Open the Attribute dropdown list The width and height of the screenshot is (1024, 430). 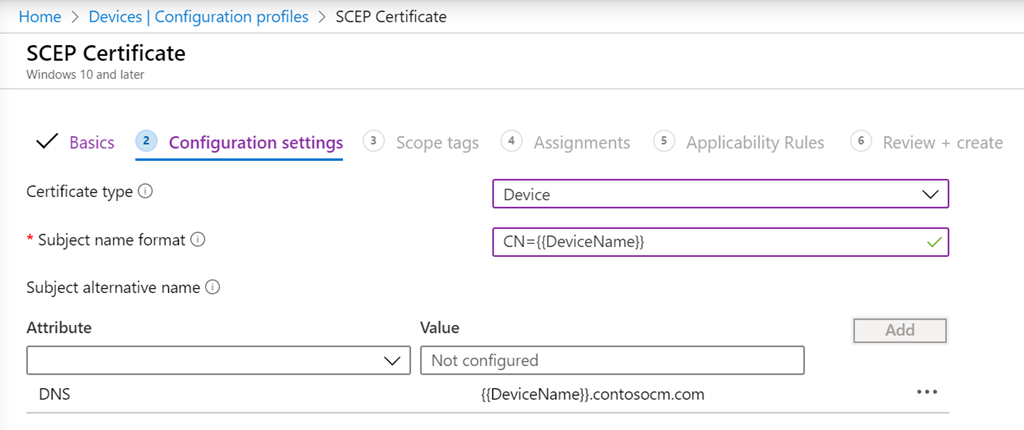(218, 360)
